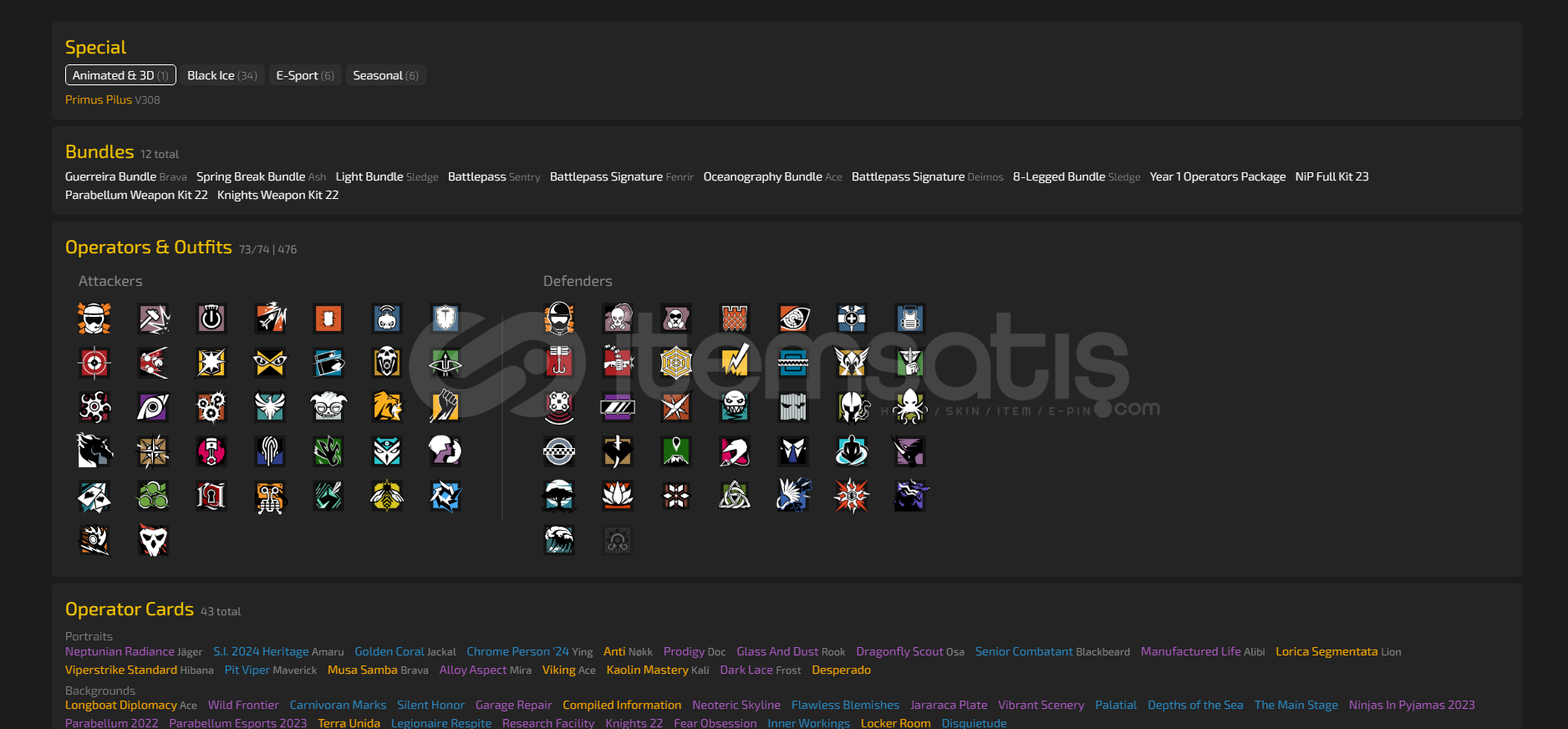The width and height of the screenshot is (1568, 729).
Task: Select the Caveira silence gesture icon
Action: click(x=910, y=363)
